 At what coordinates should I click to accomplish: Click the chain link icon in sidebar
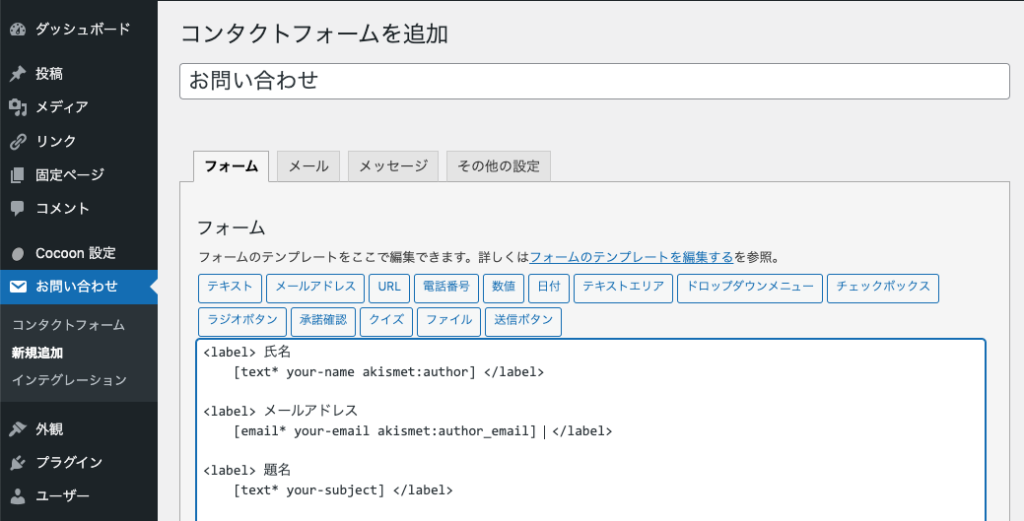click(x=18, y=142)
